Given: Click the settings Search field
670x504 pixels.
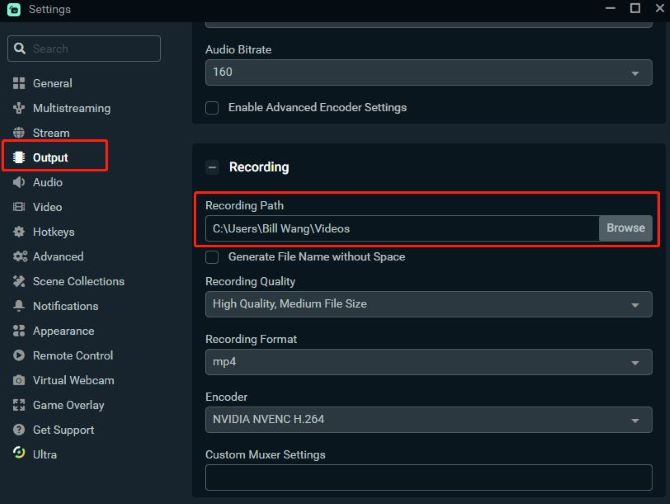Looking at the screenshot, I should pyautogui.click(x=84, y=48).
